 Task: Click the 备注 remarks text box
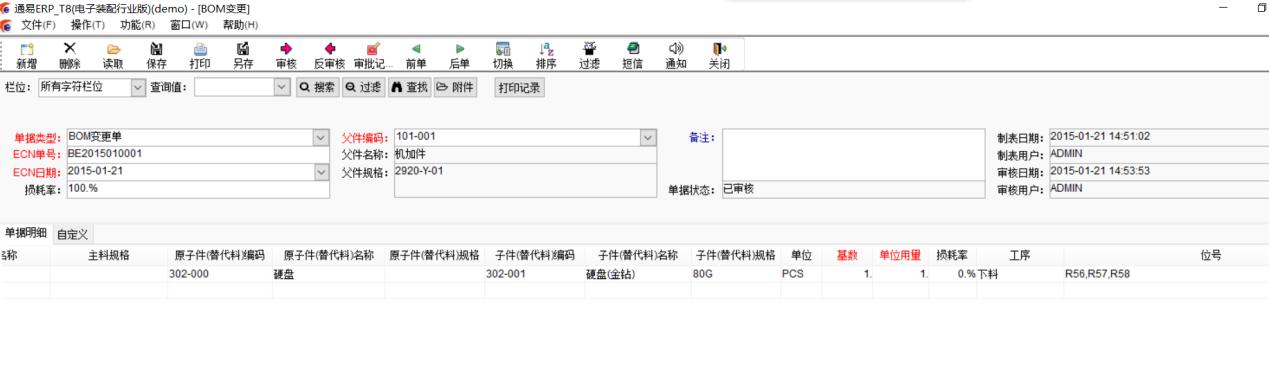[854, 154]
